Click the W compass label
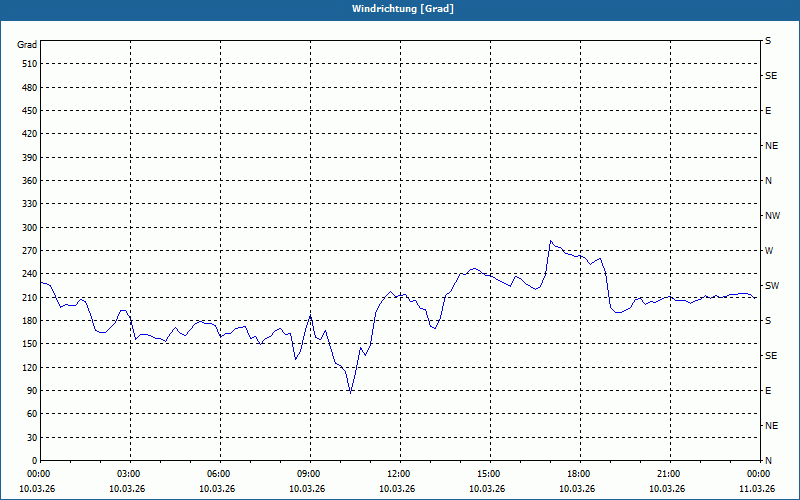The width and height of the screenshot is (800, 500). click(769, 251)
